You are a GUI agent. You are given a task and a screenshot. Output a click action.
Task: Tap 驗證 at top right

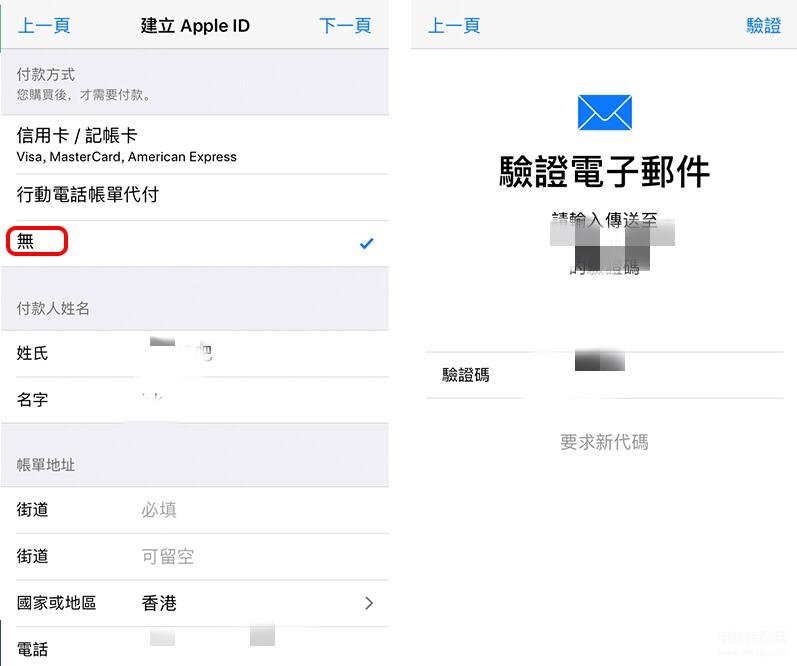tap(763, 25)
